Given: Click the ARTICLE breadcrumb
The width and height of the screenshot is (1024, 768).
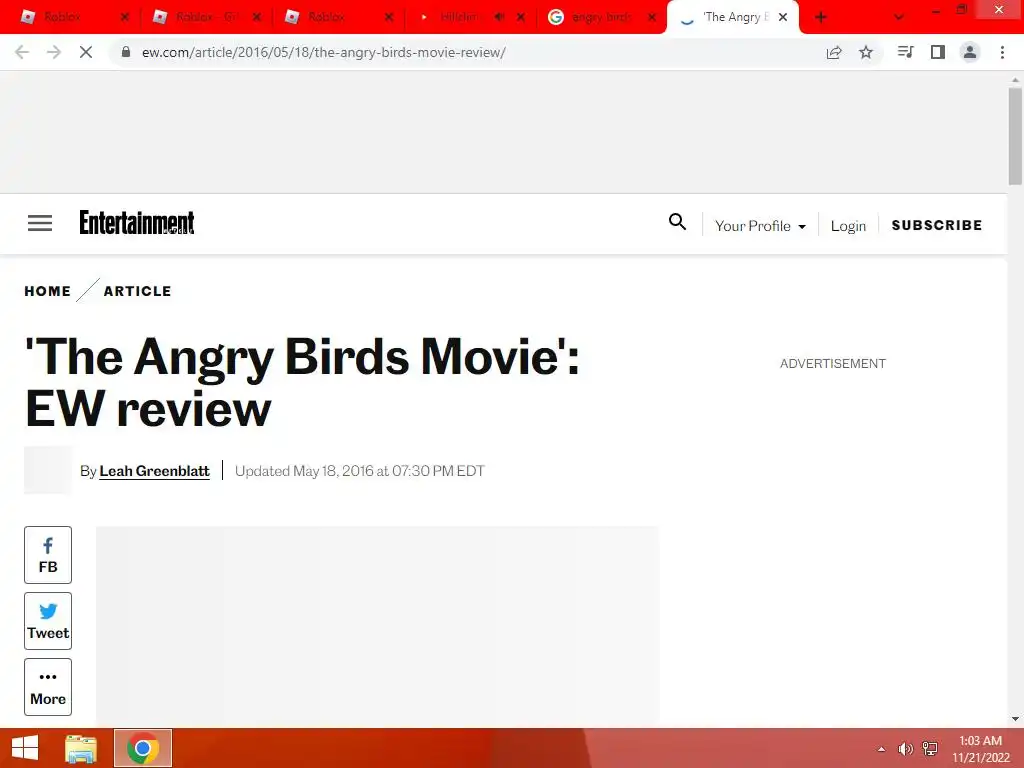Looking at the screenshot, I should click(x=137, y=291).
